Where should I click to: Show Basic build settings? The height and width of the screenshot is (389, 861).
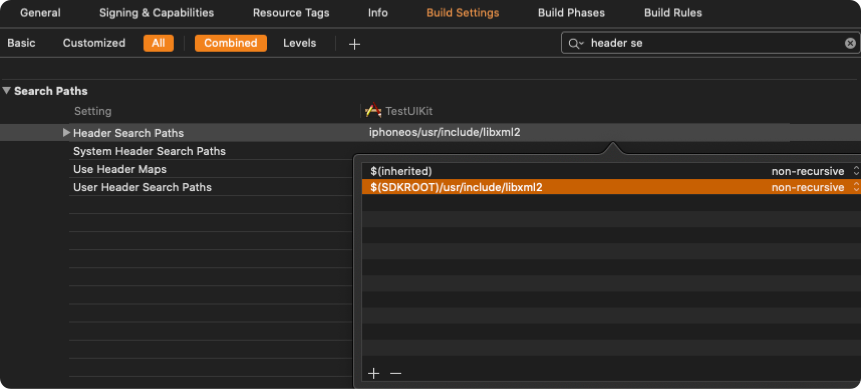[x=21, y=43]
